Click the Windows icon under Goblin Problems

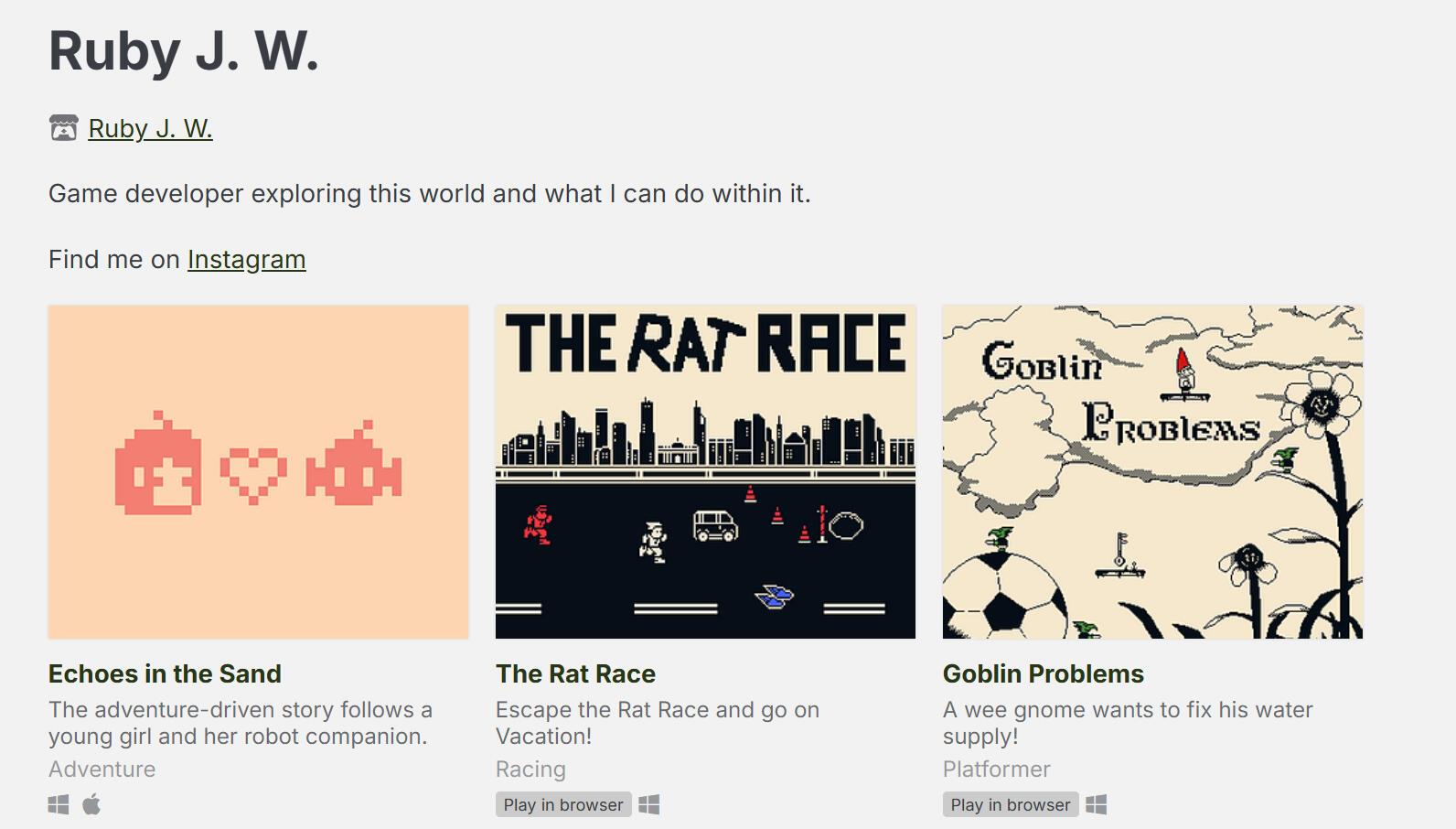pos(1097,805)
